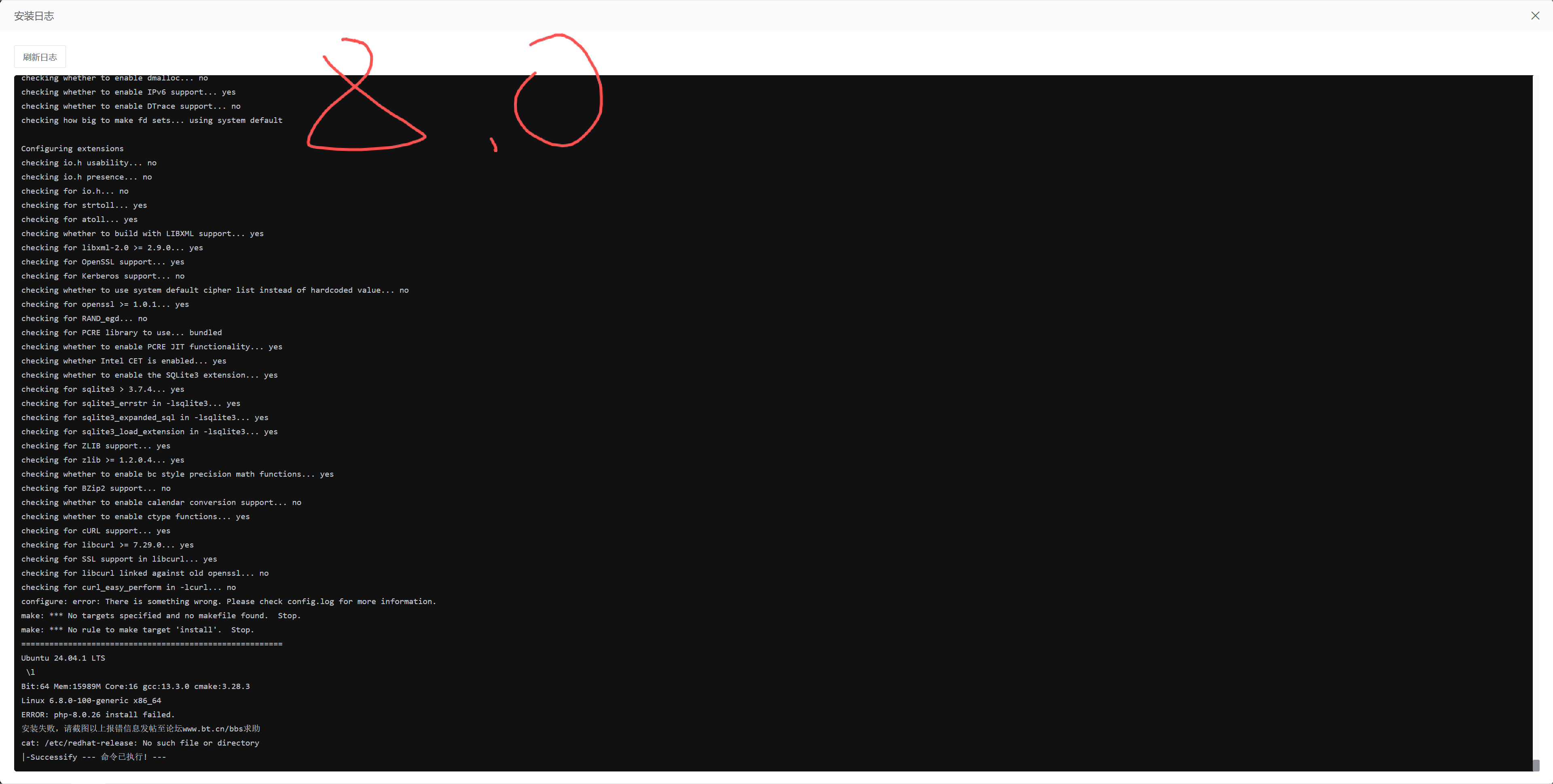This screenshot has width=1553, height=784.
Task: Click the 'Ubuntu 24.04.1 LTS' log line
Action: pyautogui.click(x=63, y=658)
